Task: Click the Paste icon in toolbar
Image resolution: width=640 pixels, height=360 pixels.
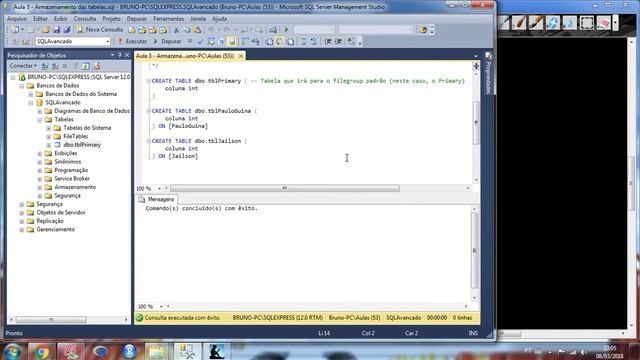Action: point(197,29)
